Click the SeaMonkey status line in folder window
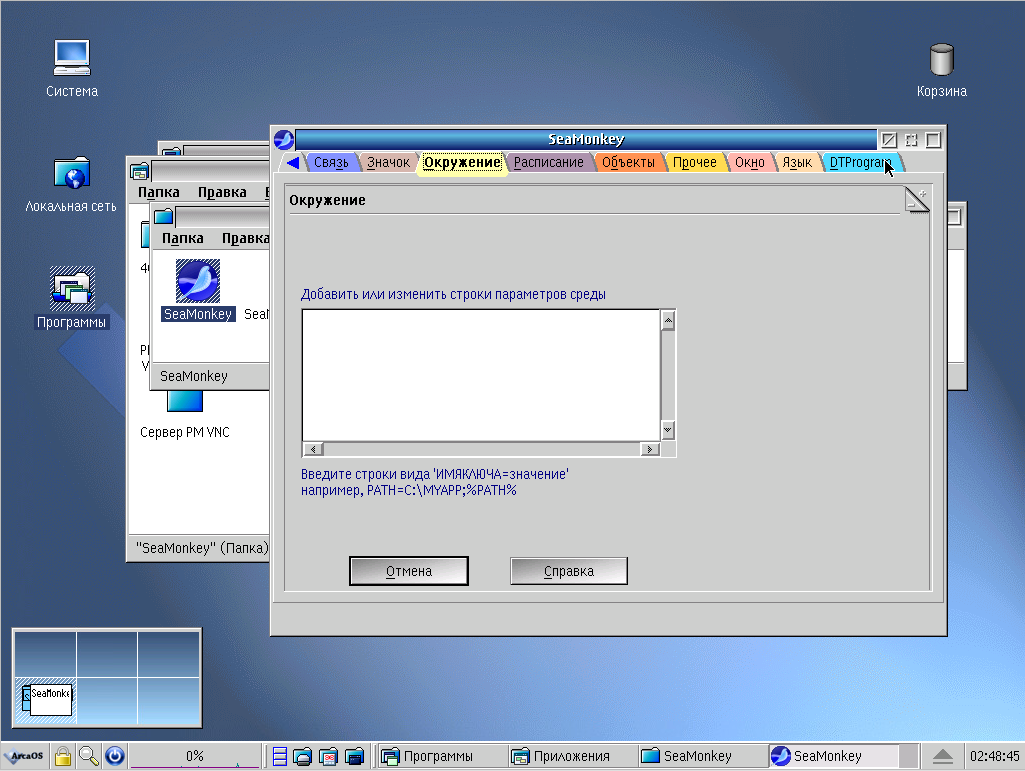Viewport: 1025px width, 771px height. 193,376
